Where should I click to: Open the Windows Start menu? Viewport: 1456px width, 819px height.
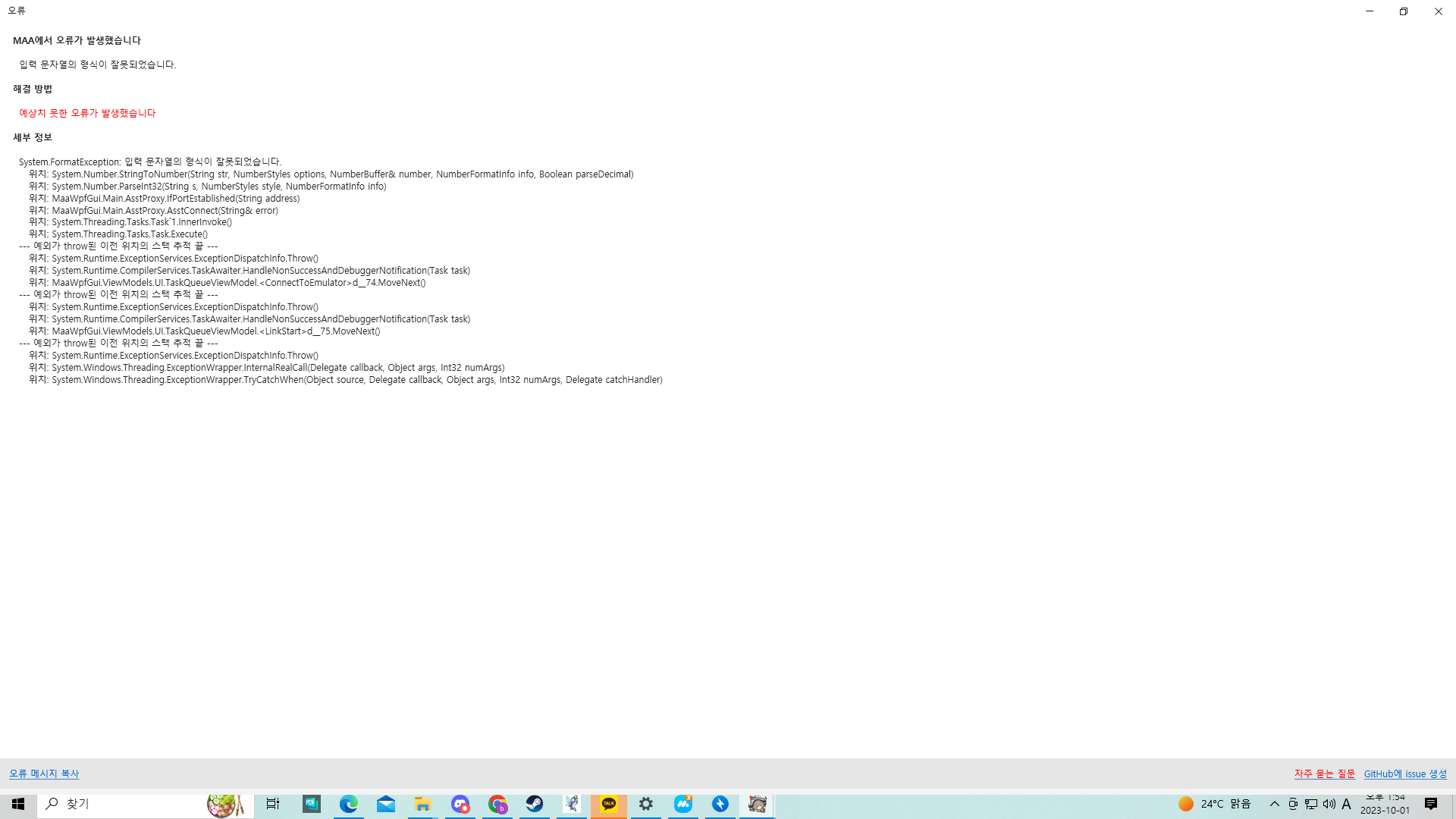click(18, 804)
